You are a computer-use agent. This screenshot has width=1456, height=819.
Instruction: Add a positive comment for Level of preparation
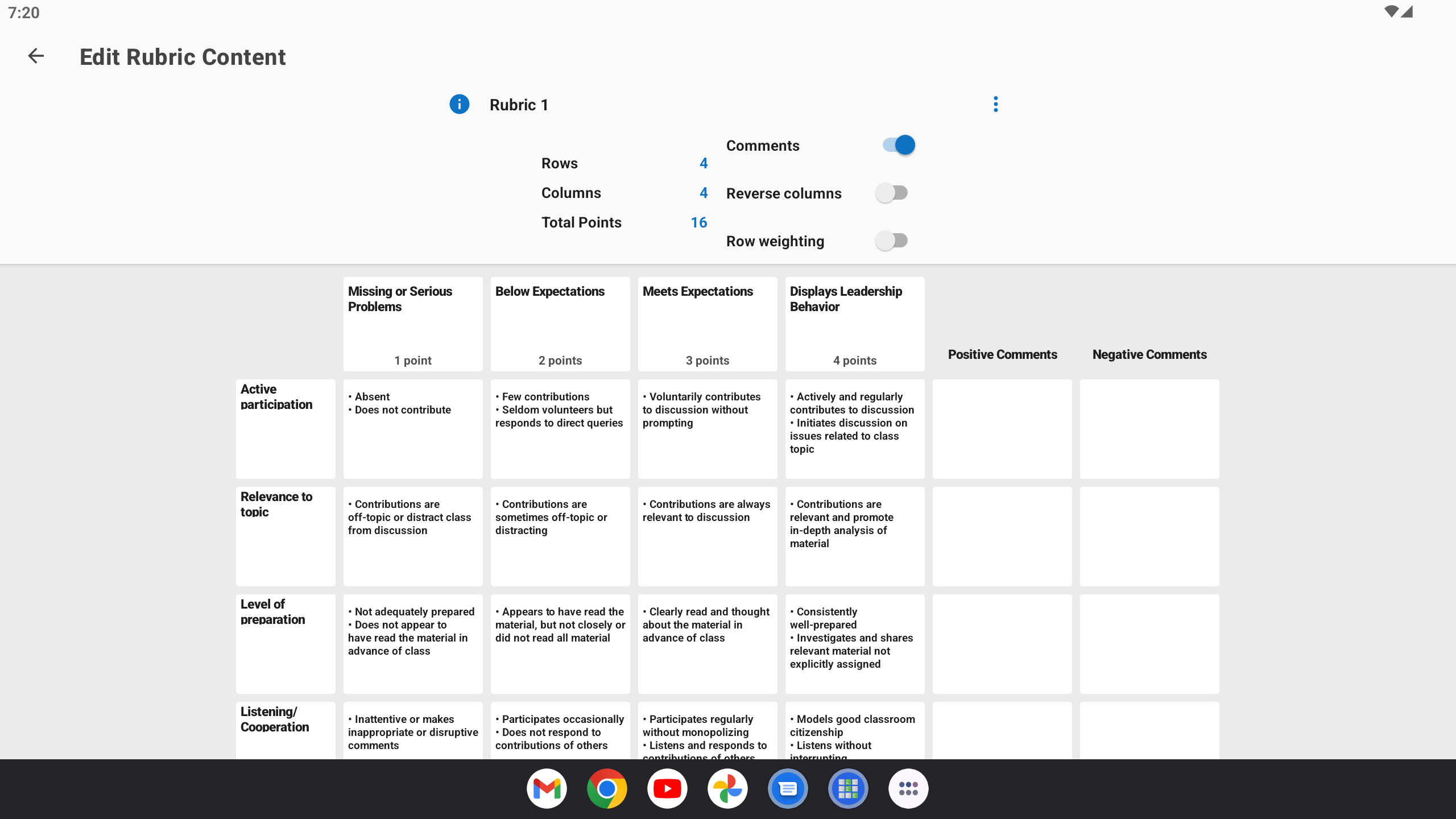[x=1002, y=644]
